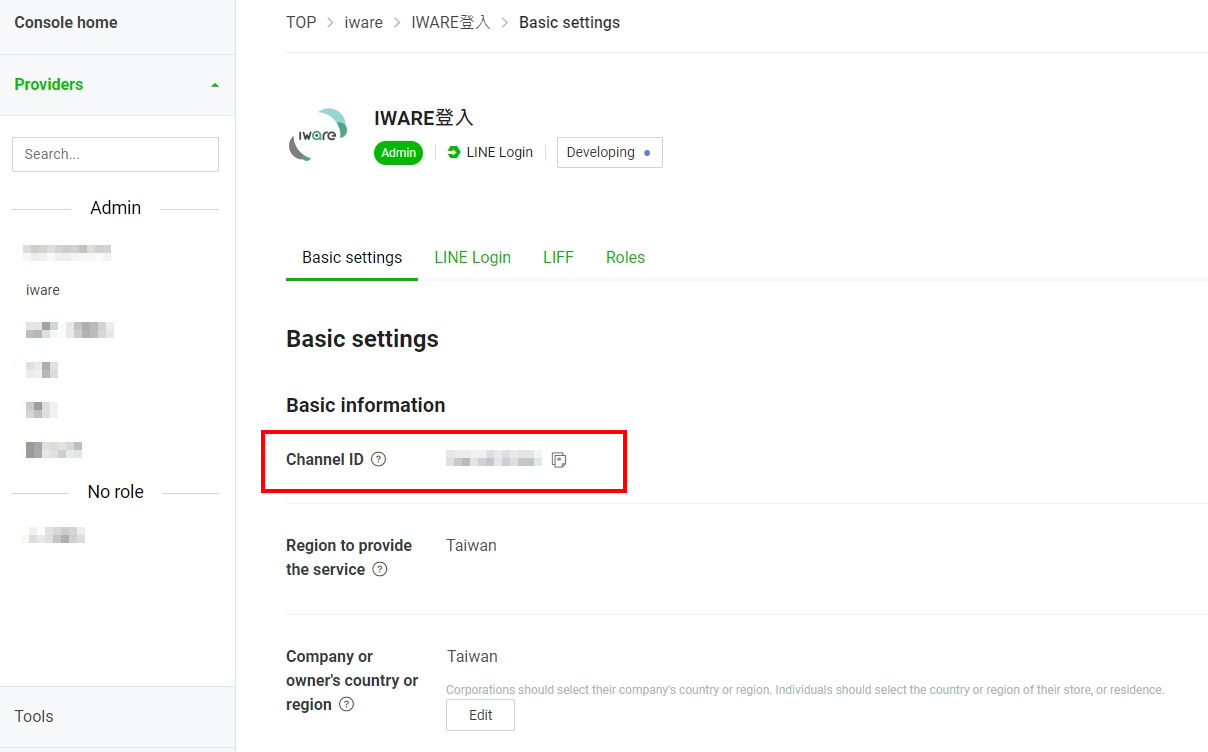
Task: Switch to the Basic settings tab
Action: tap(352, 257)
